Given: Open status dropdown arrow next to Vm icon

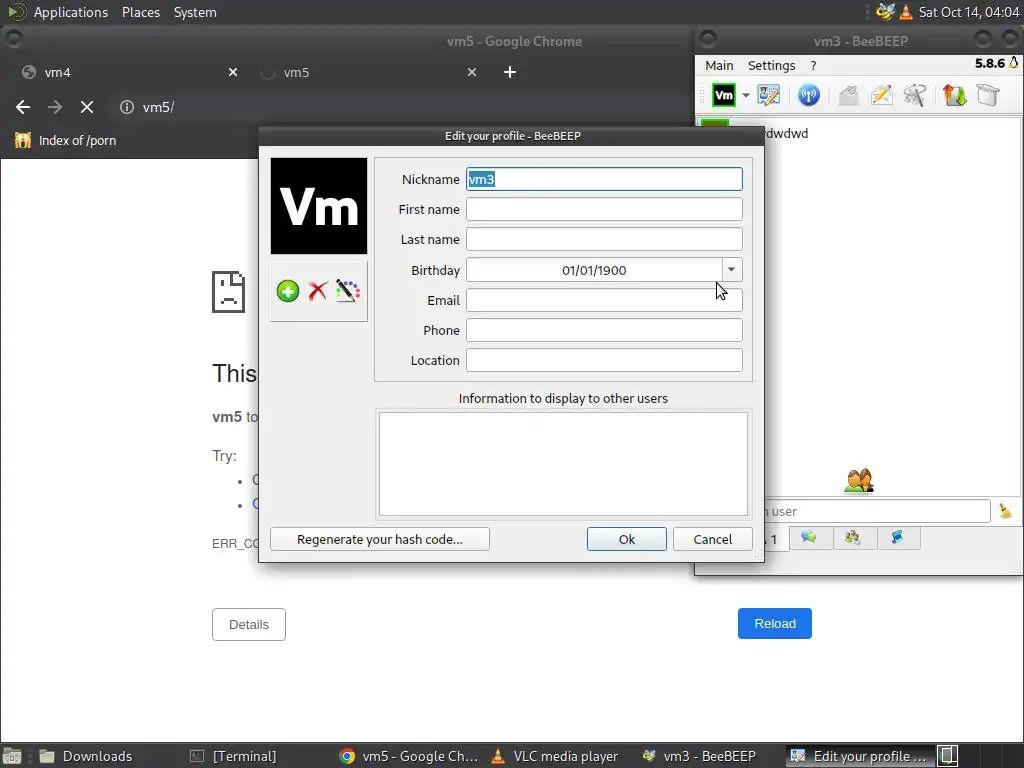Looking at the screenshot, I should point(746,95).
